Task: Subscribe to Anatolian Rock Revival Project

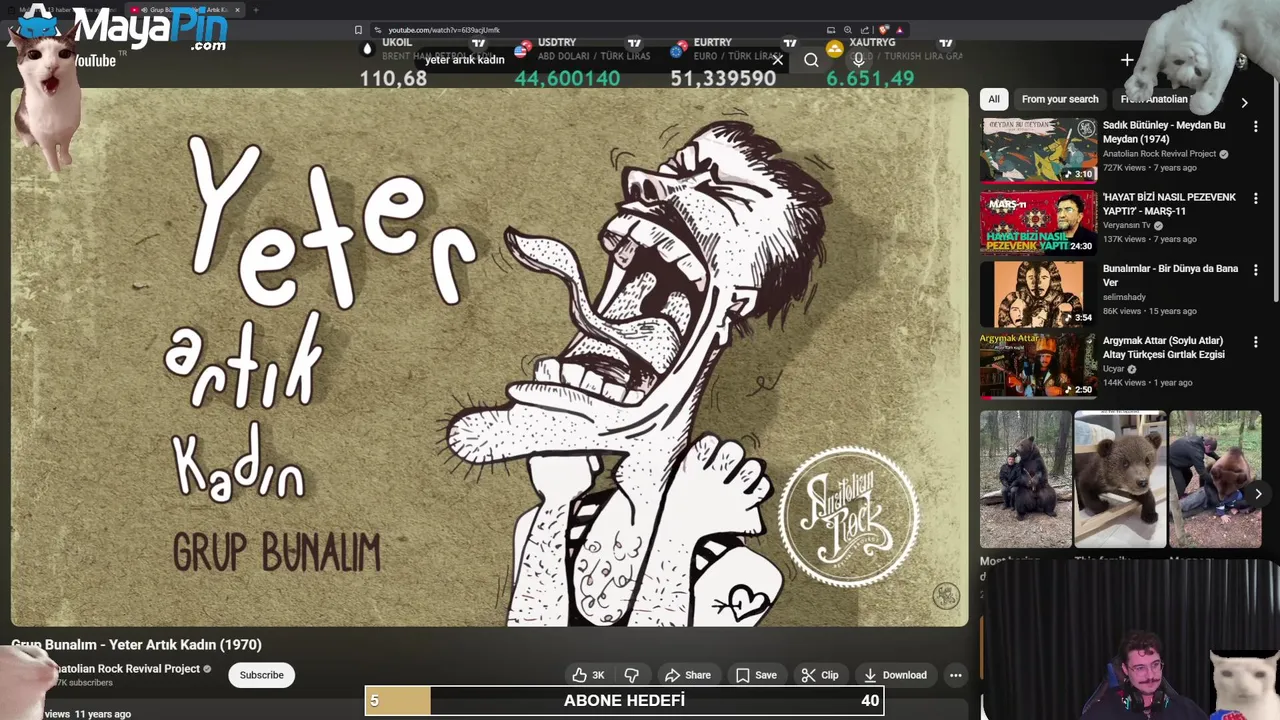Action: (262, 675)
